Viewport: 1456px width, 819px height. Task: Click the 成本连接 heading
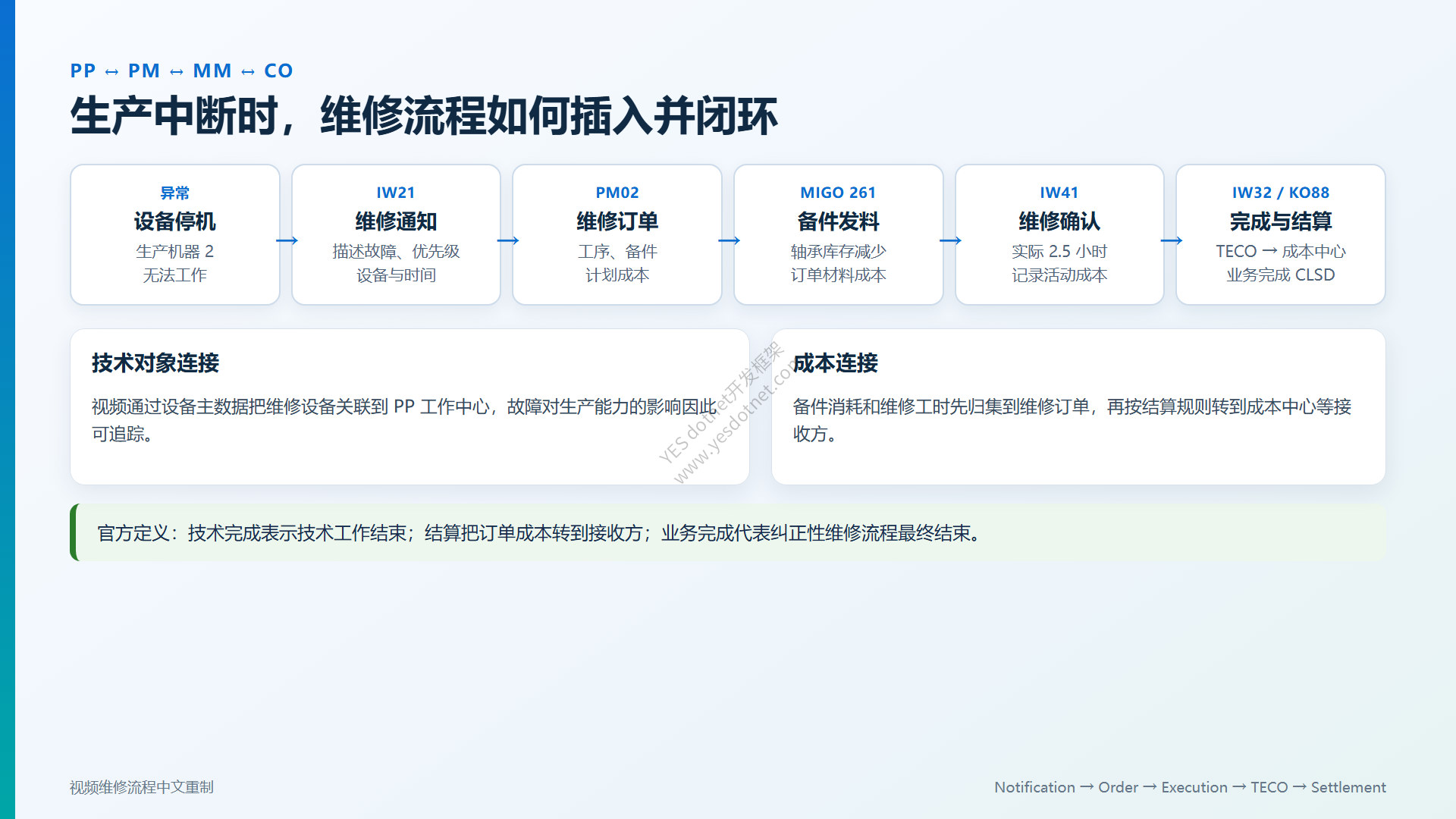tap(835, 363)
